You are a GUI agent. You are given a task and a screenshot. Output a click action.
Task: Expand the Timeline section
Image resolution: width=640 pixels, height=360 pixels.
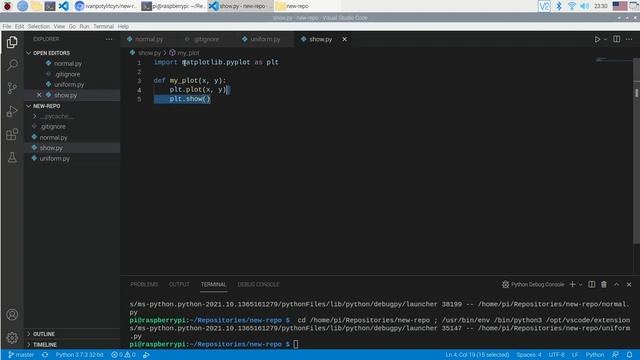pyautogui.click(x=44, y=344)
